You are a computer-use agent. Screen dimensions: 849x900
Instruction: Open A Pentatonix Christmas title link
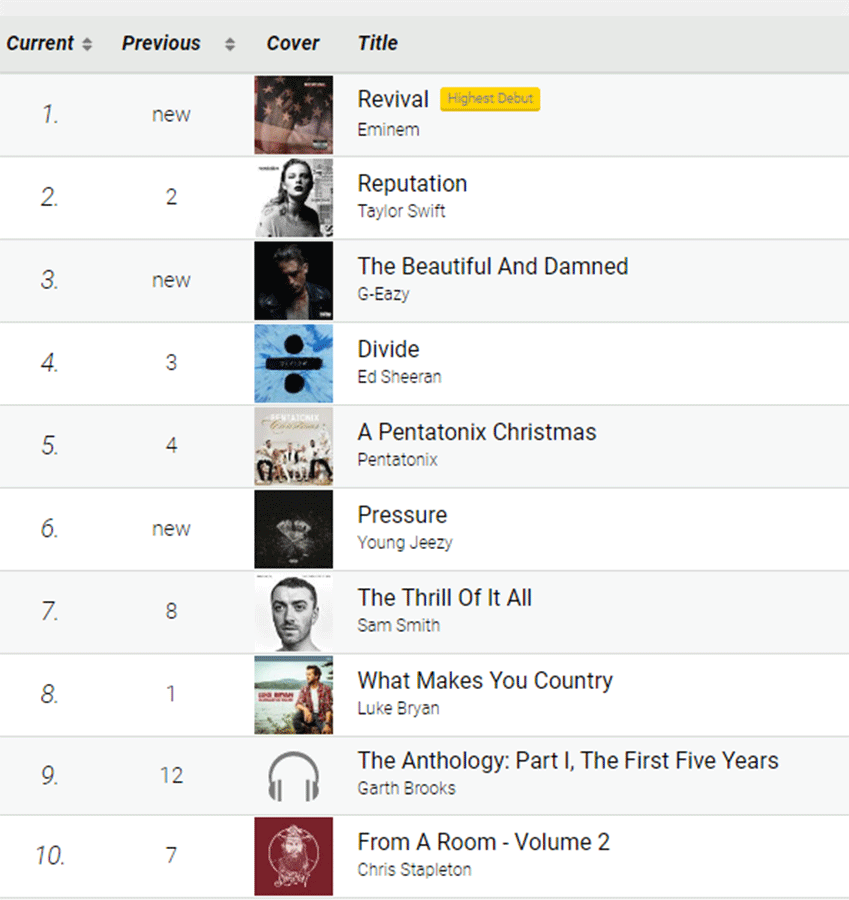(476, 432)
